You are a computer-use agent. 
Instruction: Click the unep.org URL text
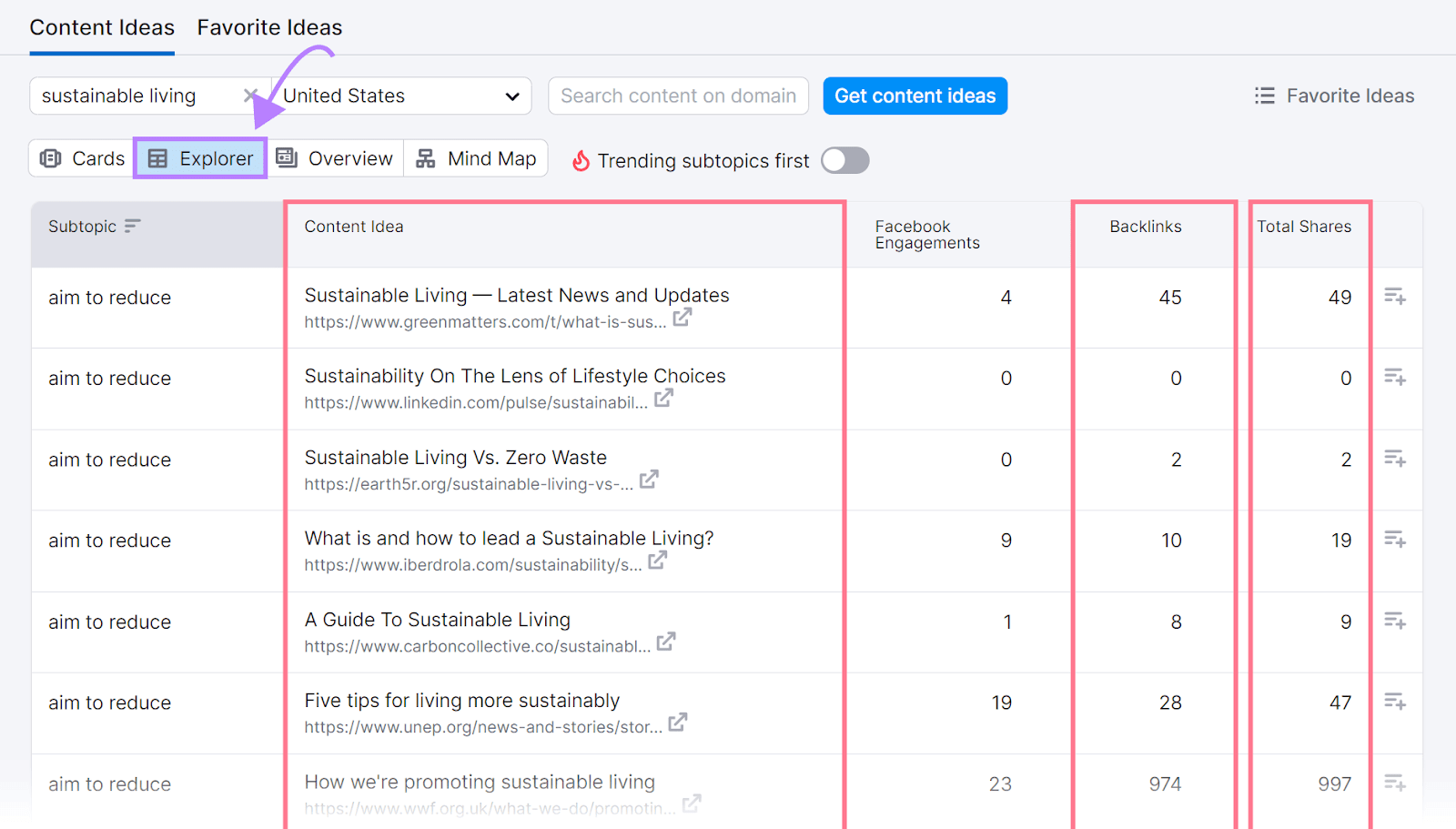tap(483, 727)
